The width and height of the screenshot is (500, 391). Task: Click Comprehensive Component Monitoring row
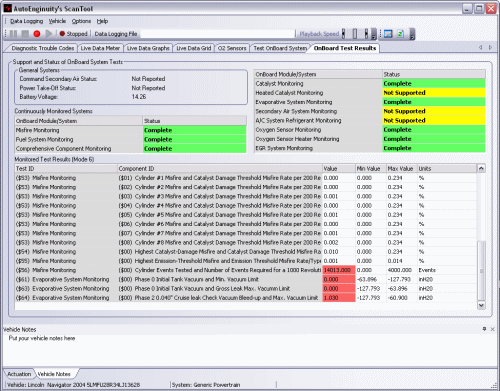tap(131, 149)
